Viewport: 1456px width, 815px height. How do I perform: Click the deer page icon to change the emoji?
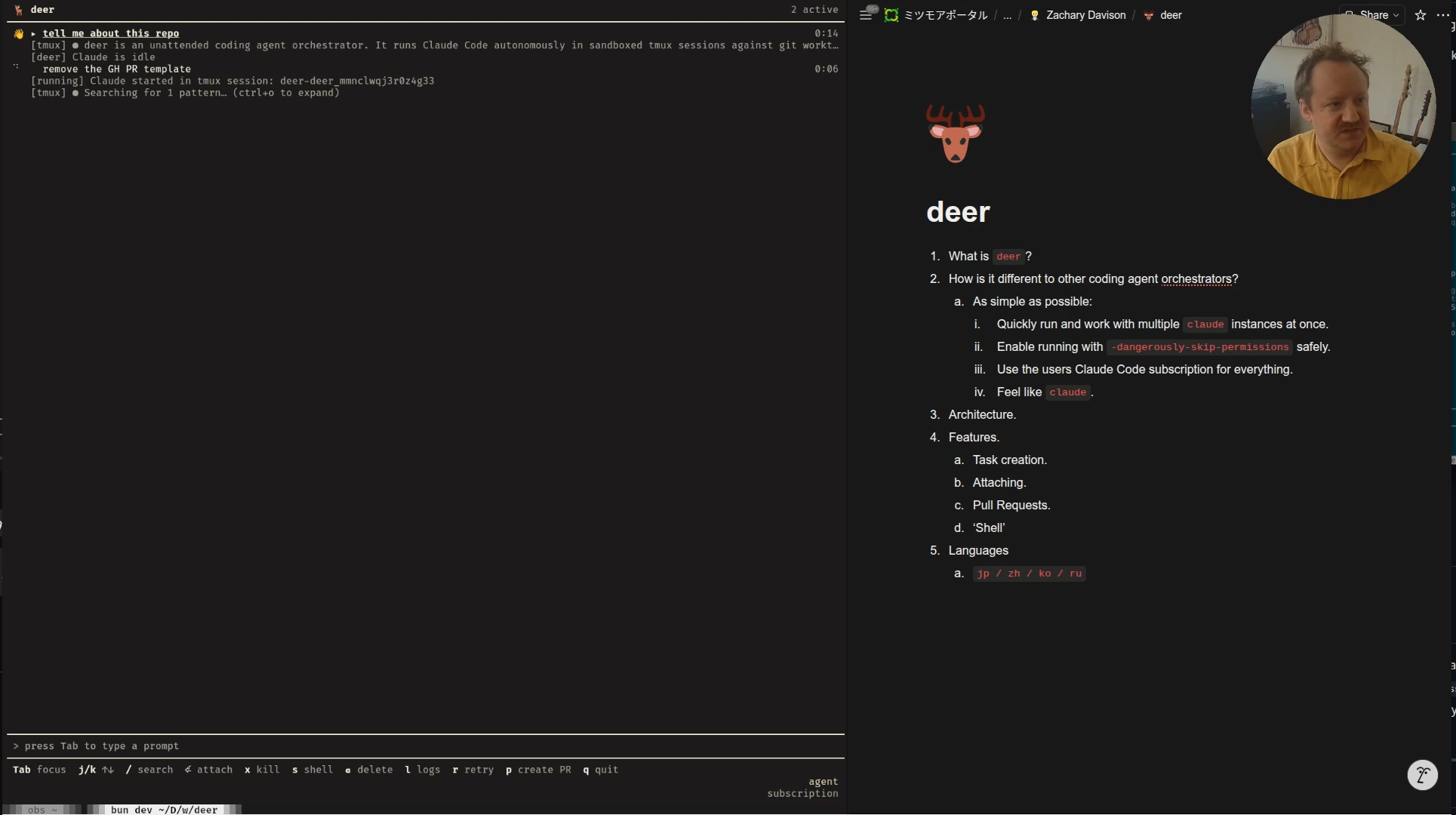click(955, 134)
